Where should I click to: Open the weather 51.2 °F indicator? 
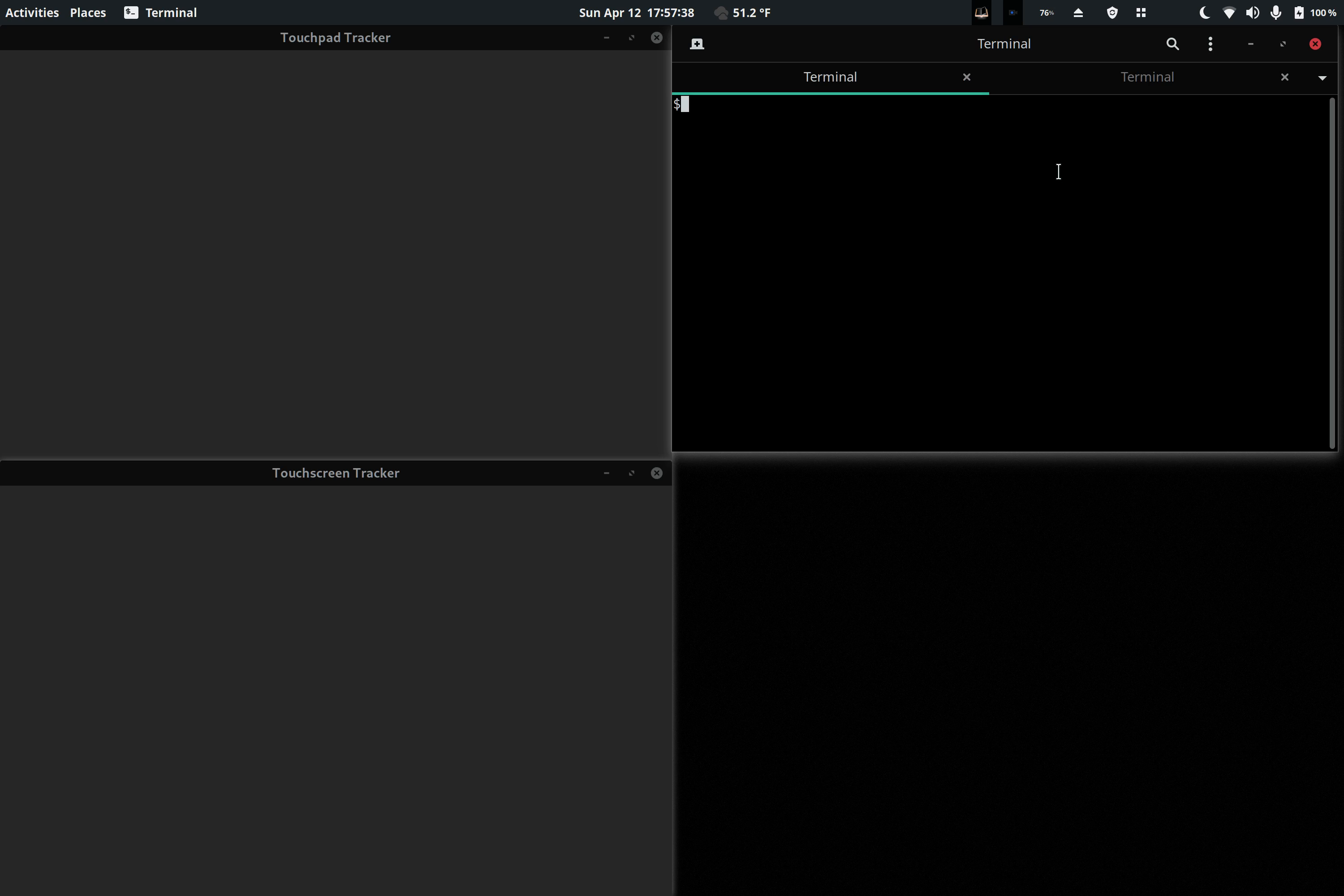pos(743,13)
